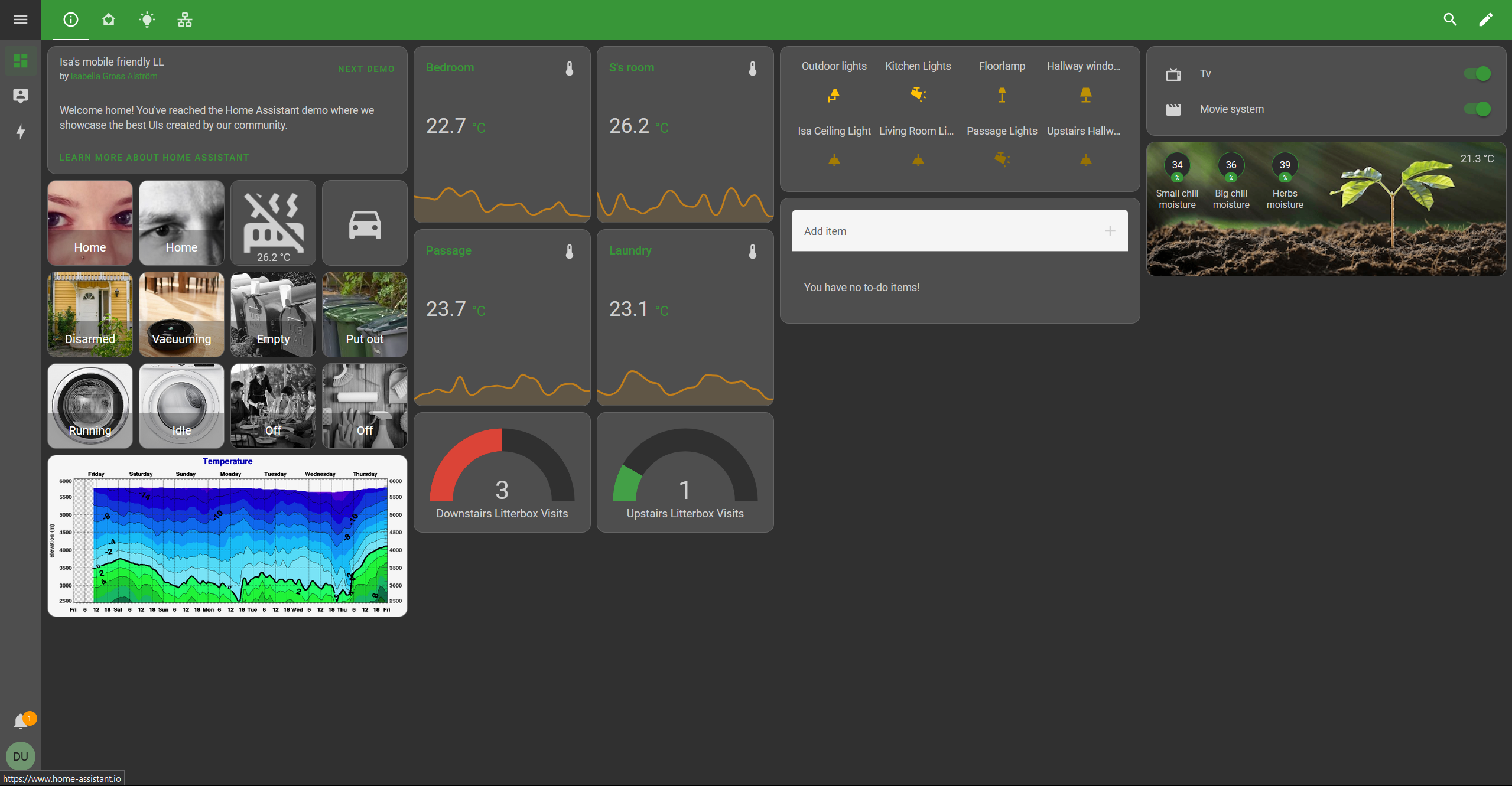
Task: Open the lightbulb lights tab
Action: coord(147,19)
